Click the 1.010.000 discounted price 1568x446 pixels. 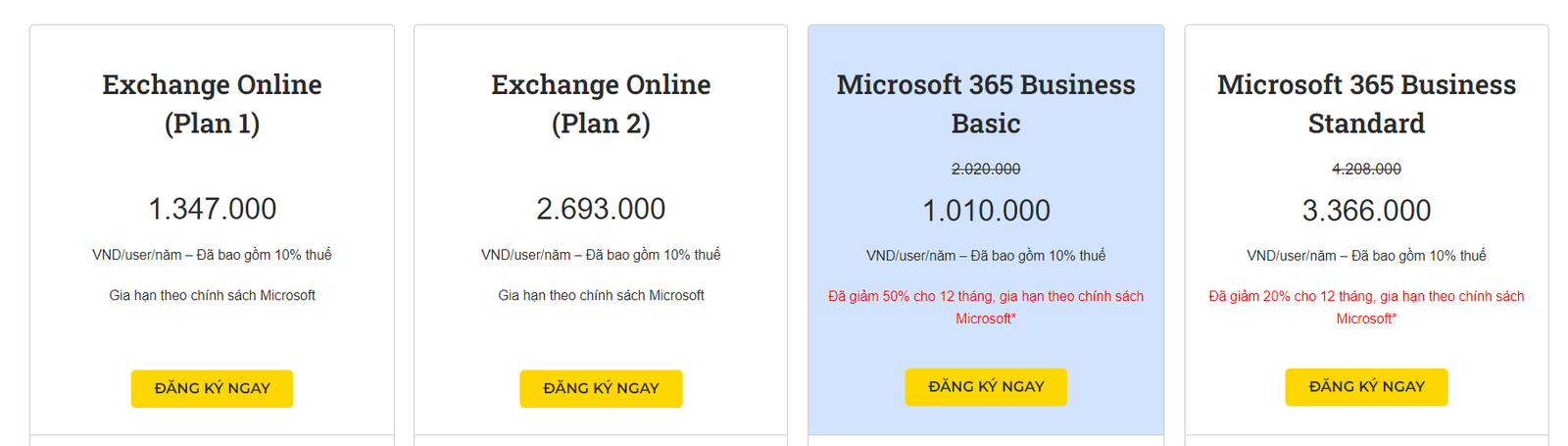coord(986,211)
